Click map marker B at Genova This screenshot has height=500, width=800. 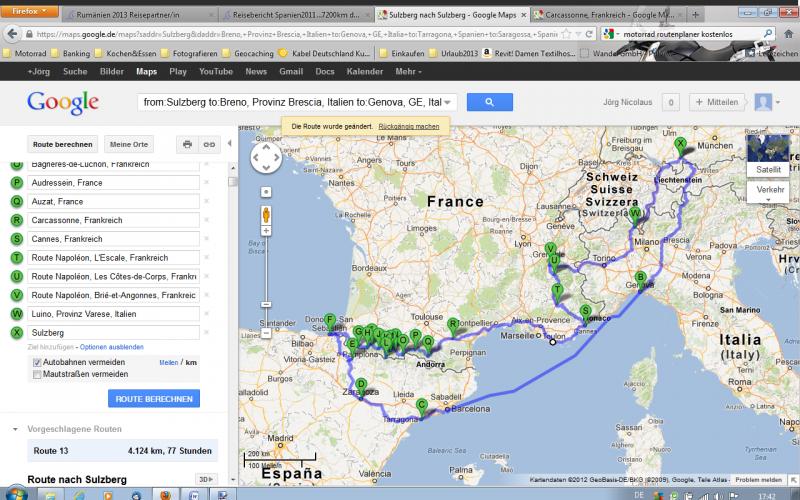tap(640, 281)
